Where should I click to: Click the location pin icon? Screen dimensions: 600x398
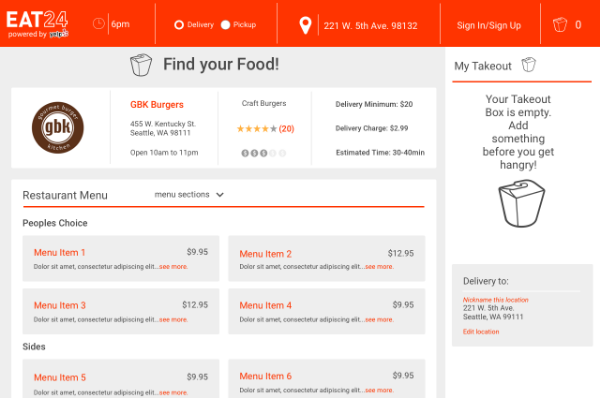[305, 26]
